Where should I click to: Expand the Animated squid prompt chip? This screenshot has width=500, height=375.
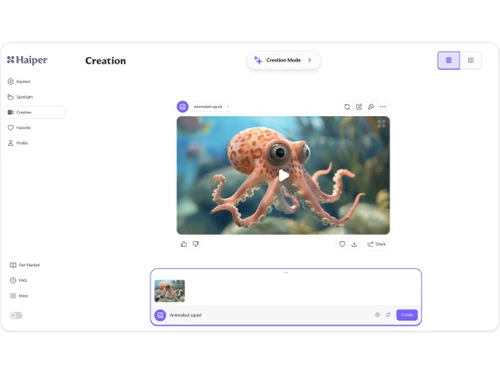tap(211, 107)
